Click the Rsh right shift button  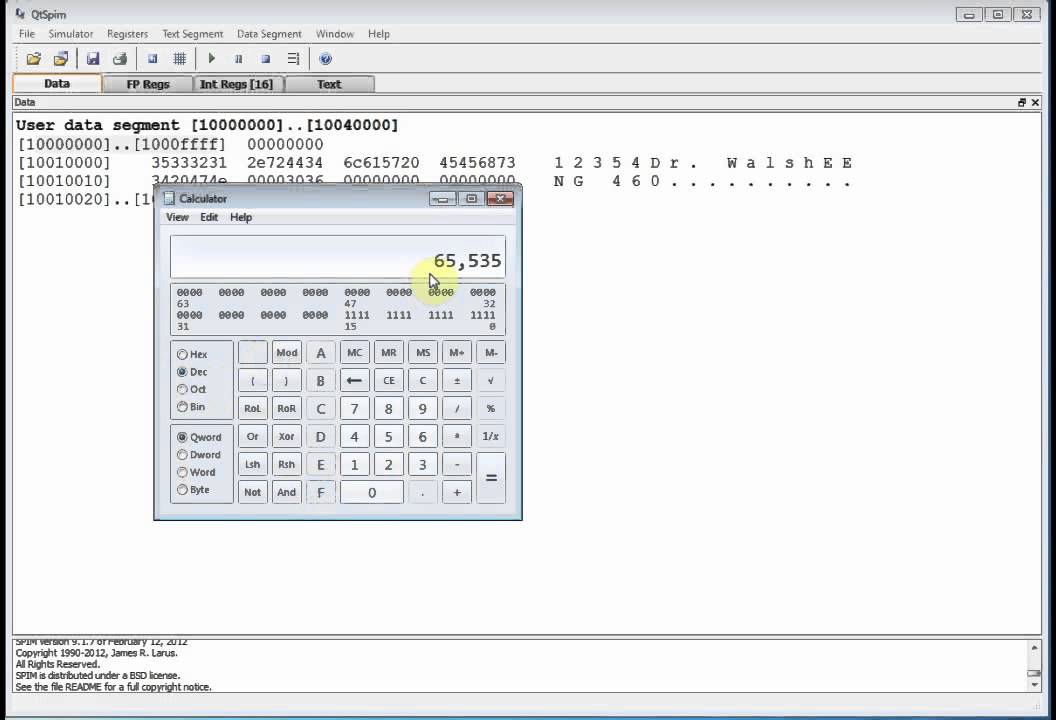(286, 464)
